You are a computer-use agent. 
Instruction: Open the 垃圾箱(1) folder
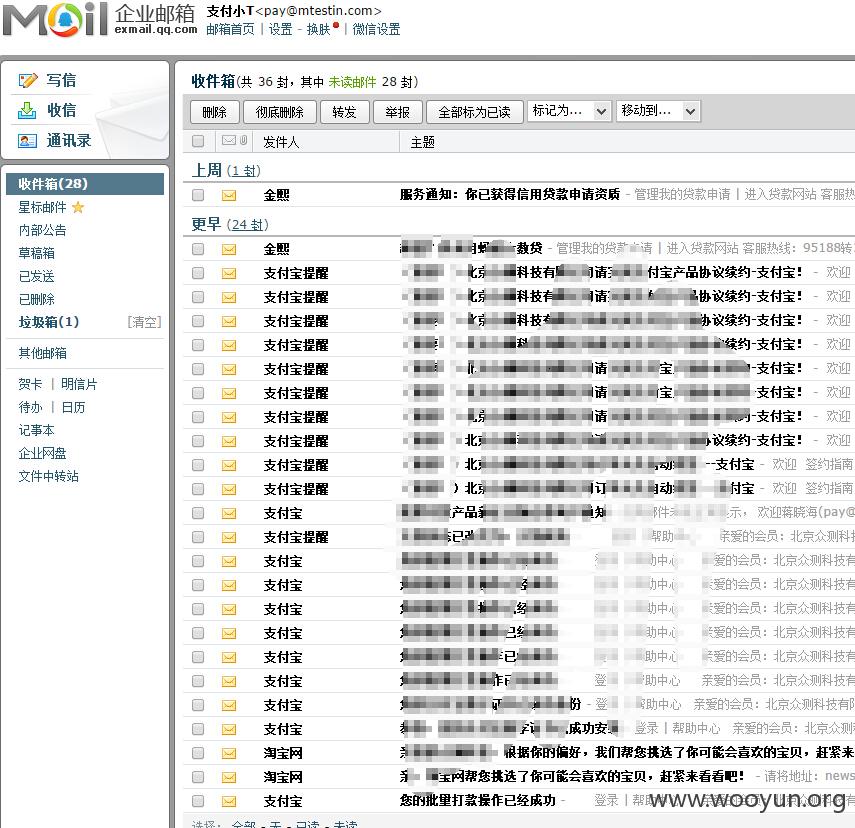pyautogui.click(x=49, y=322)
